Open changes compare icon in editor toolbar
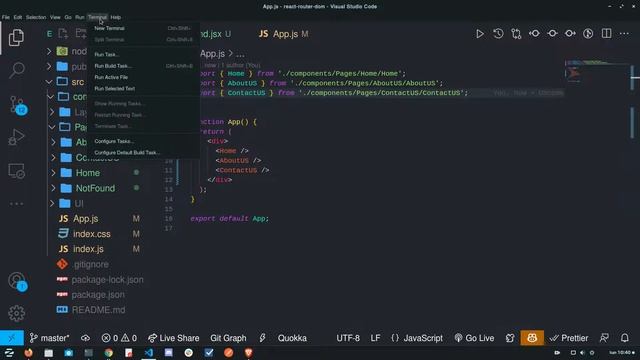Image resolution: width=640 pixels, height=360 pixels. click(x=516, y=33)
